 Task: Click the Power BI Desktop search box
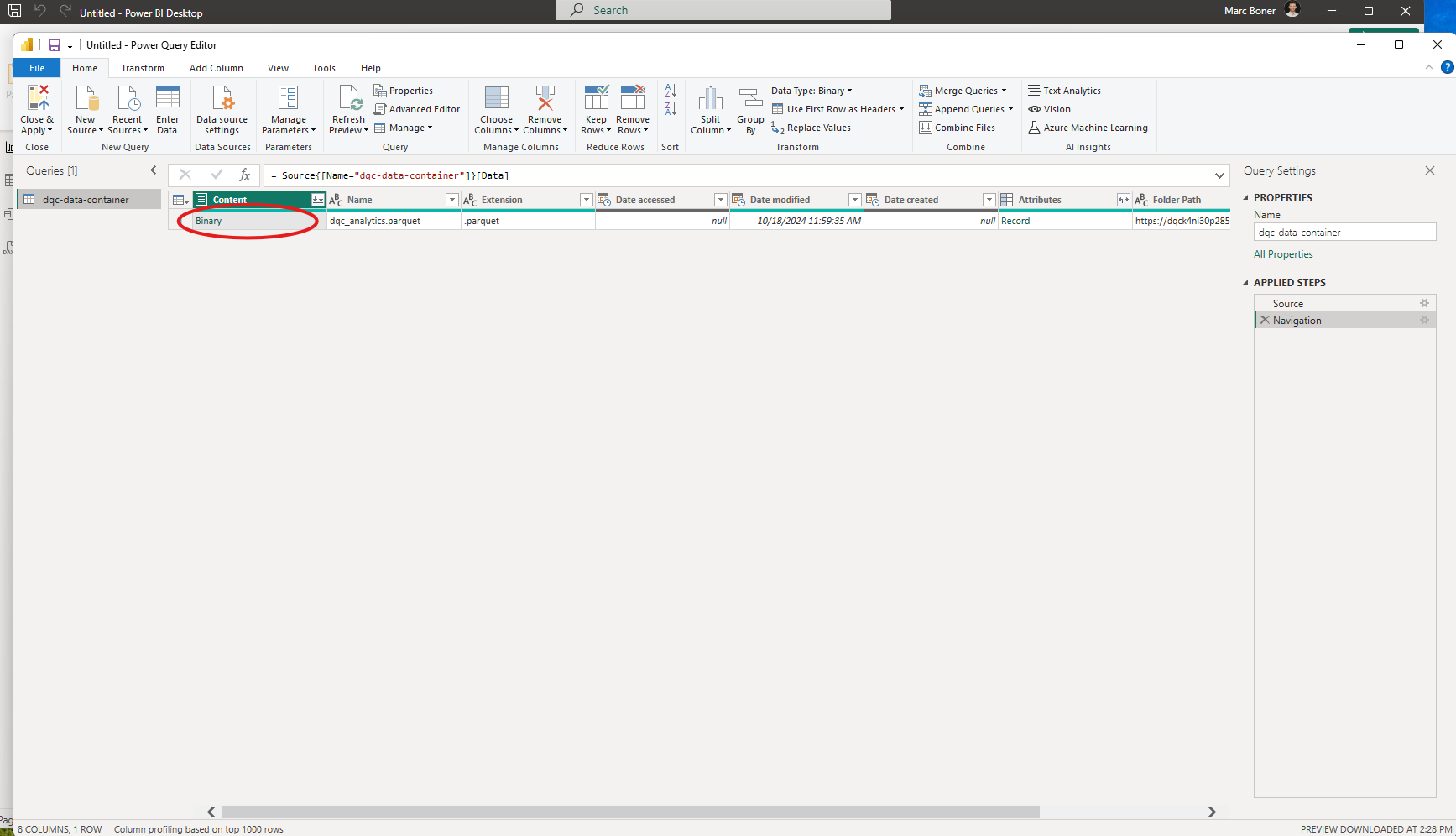723,10
